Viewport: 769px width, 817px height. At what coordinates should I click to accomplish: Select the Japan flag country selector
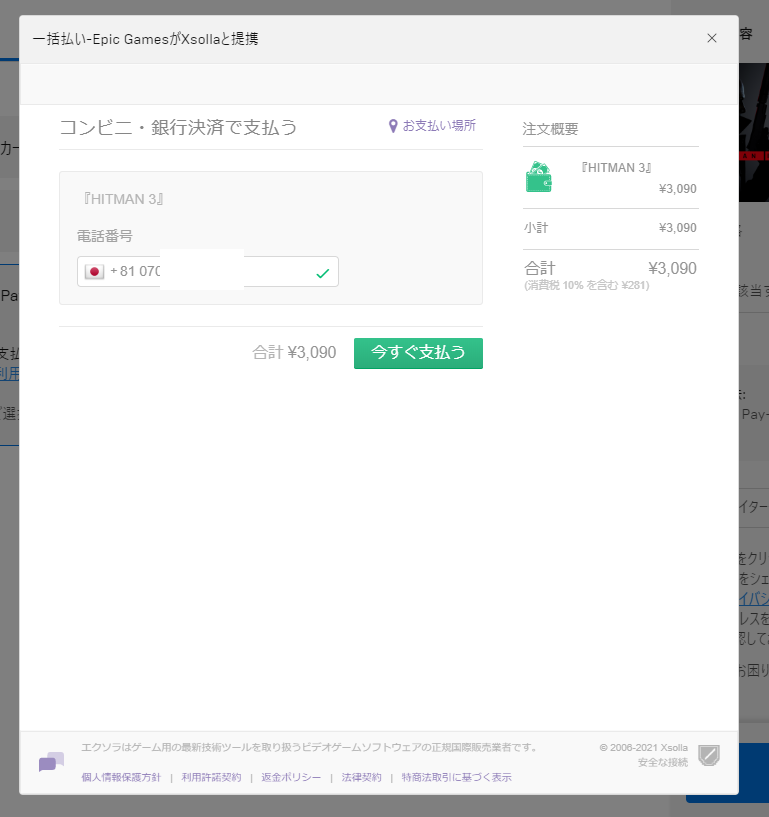[x=94, y=271]
